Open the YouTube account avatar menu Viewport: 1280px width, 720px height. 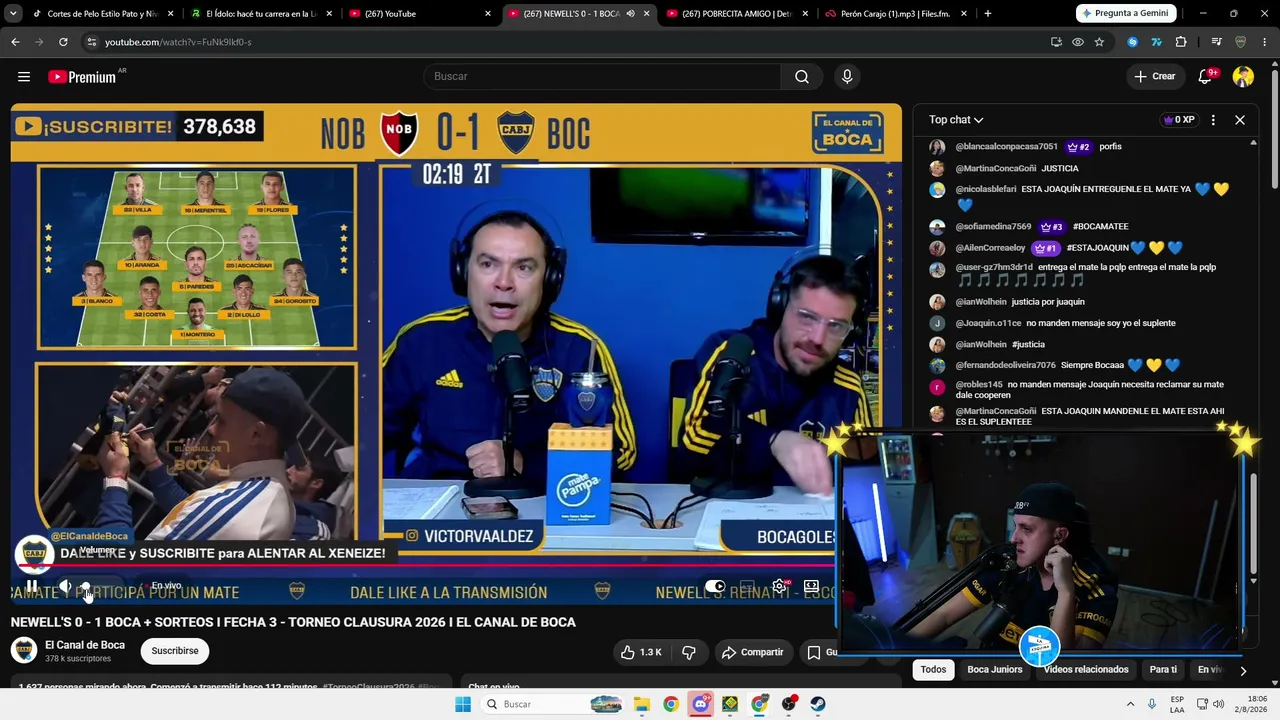pos(1243,77)
